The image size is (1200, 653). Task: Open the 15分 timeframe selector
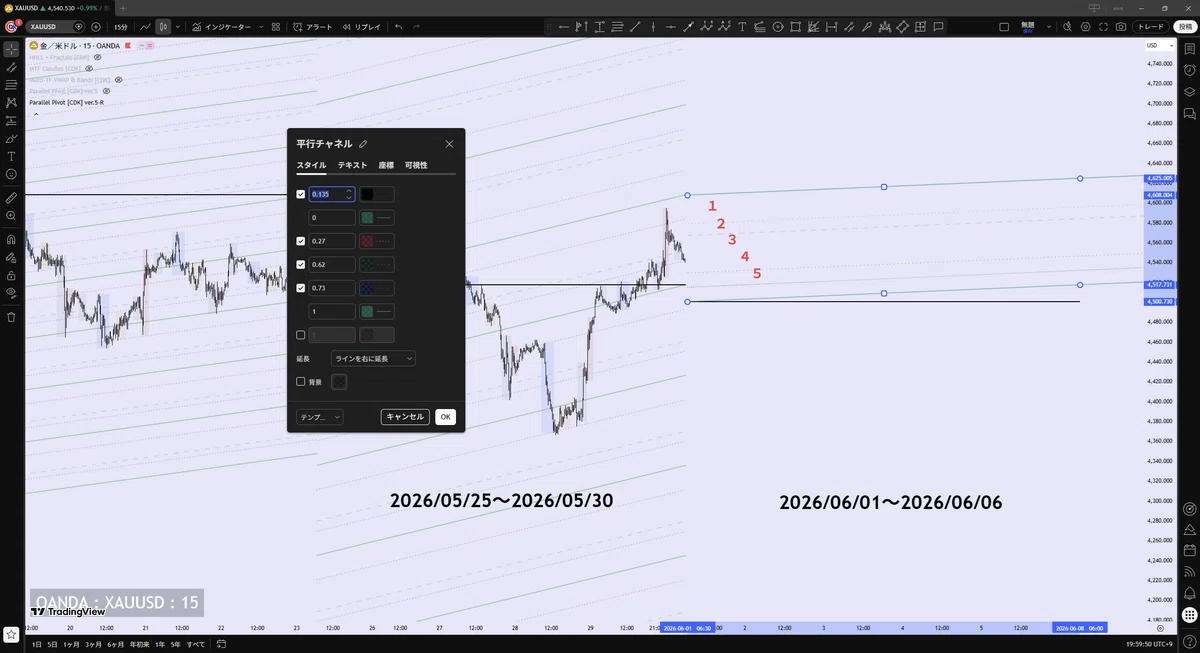[121, 27]
